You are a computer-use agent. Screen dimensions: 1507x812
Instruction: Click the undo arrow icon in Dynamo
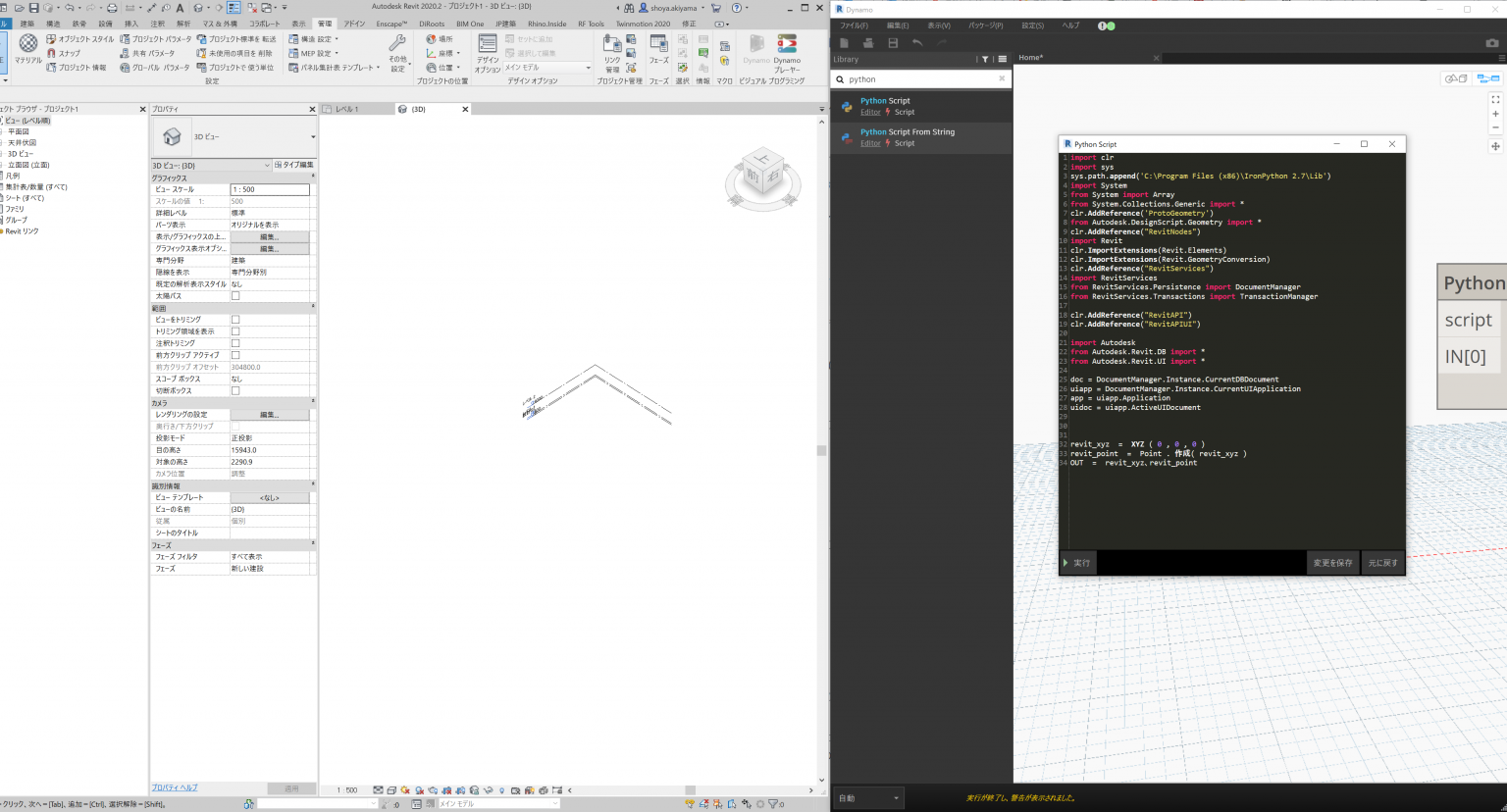point(919,43)
